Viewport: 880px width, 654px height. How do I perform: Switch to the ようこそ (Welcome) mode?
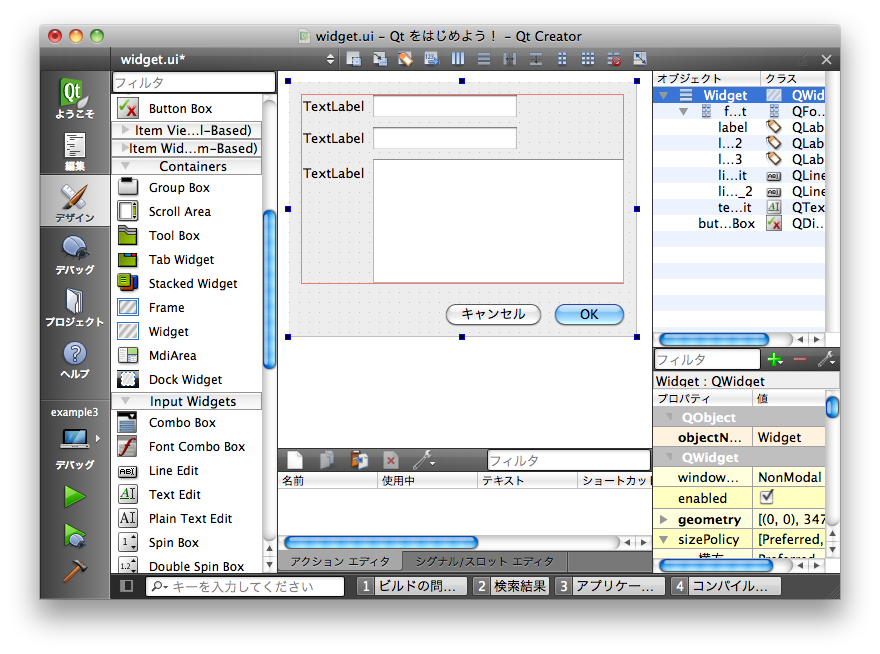[75, 99]
